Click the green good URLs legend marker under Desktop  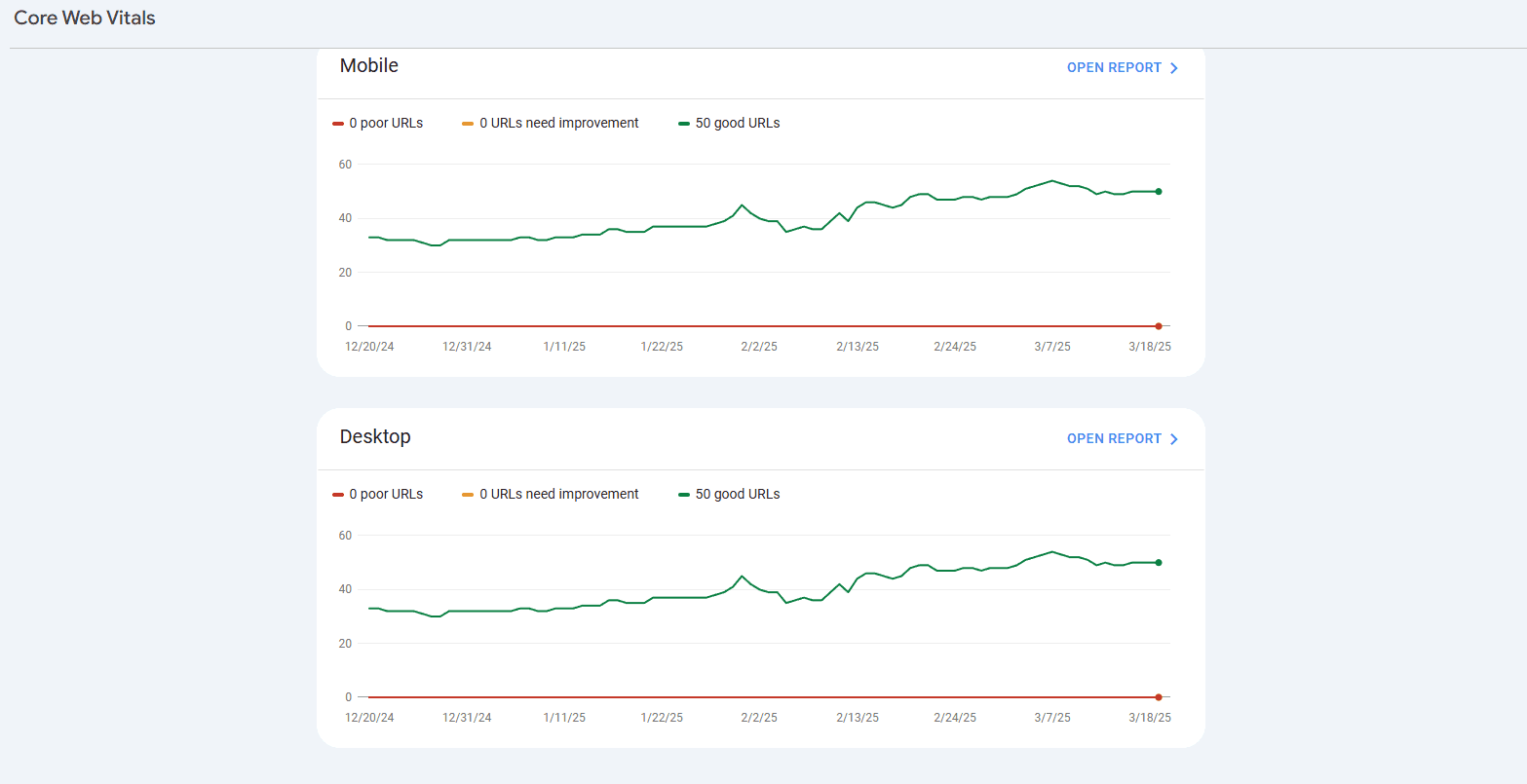point(683,494)
